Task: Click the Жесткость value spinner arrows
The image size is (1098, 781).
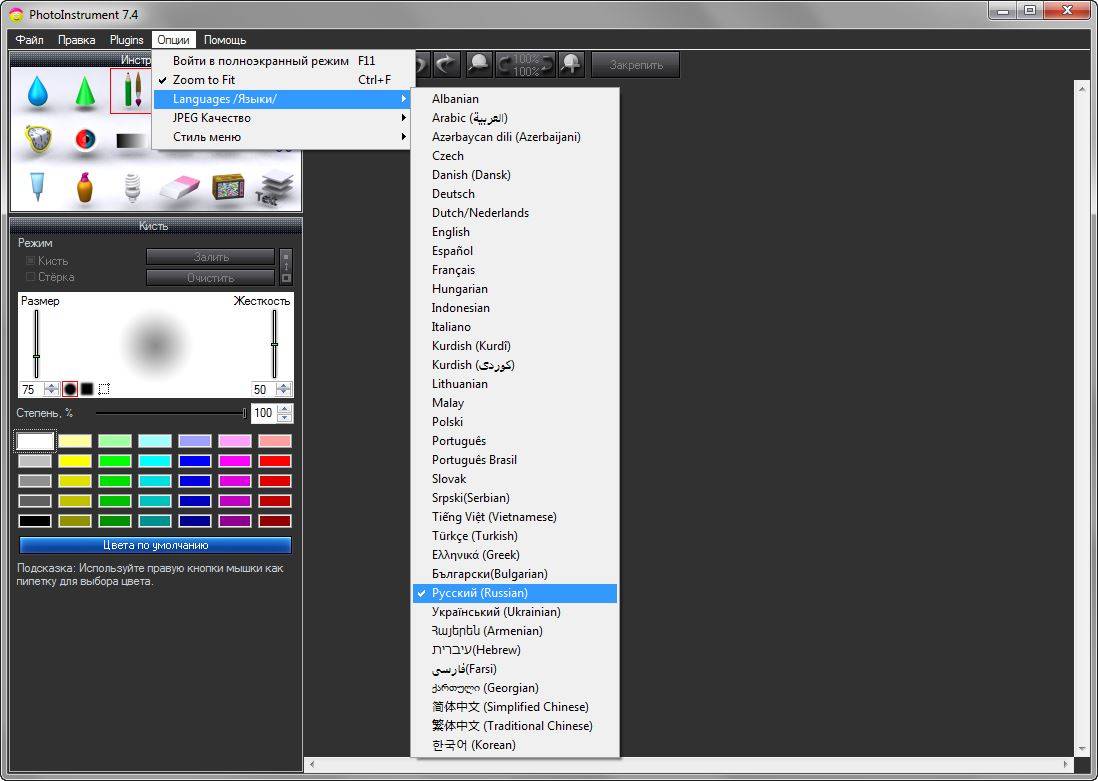Action: click(x=284, y=389)
